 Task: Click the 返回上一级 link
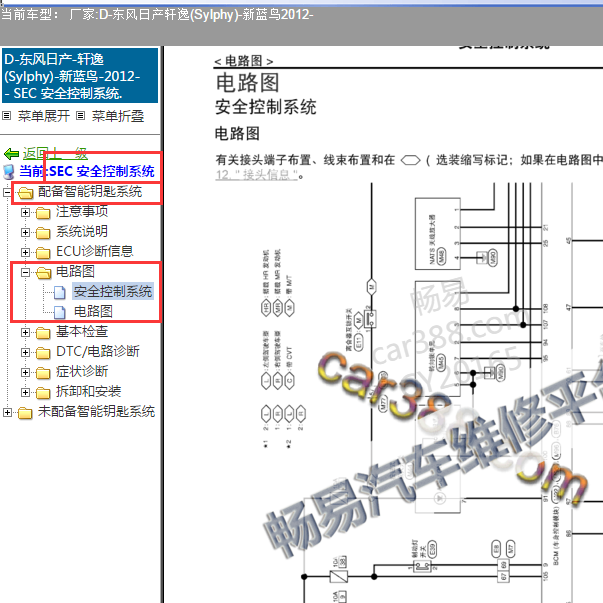click(x=55, y=153)
